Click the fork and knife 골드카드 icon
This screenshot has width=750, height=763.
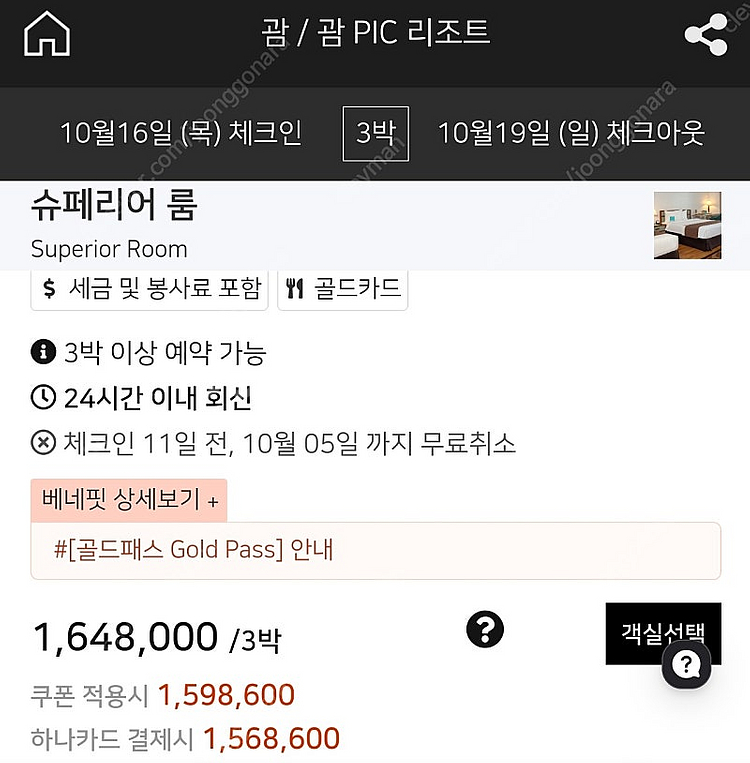click(295, 289)
